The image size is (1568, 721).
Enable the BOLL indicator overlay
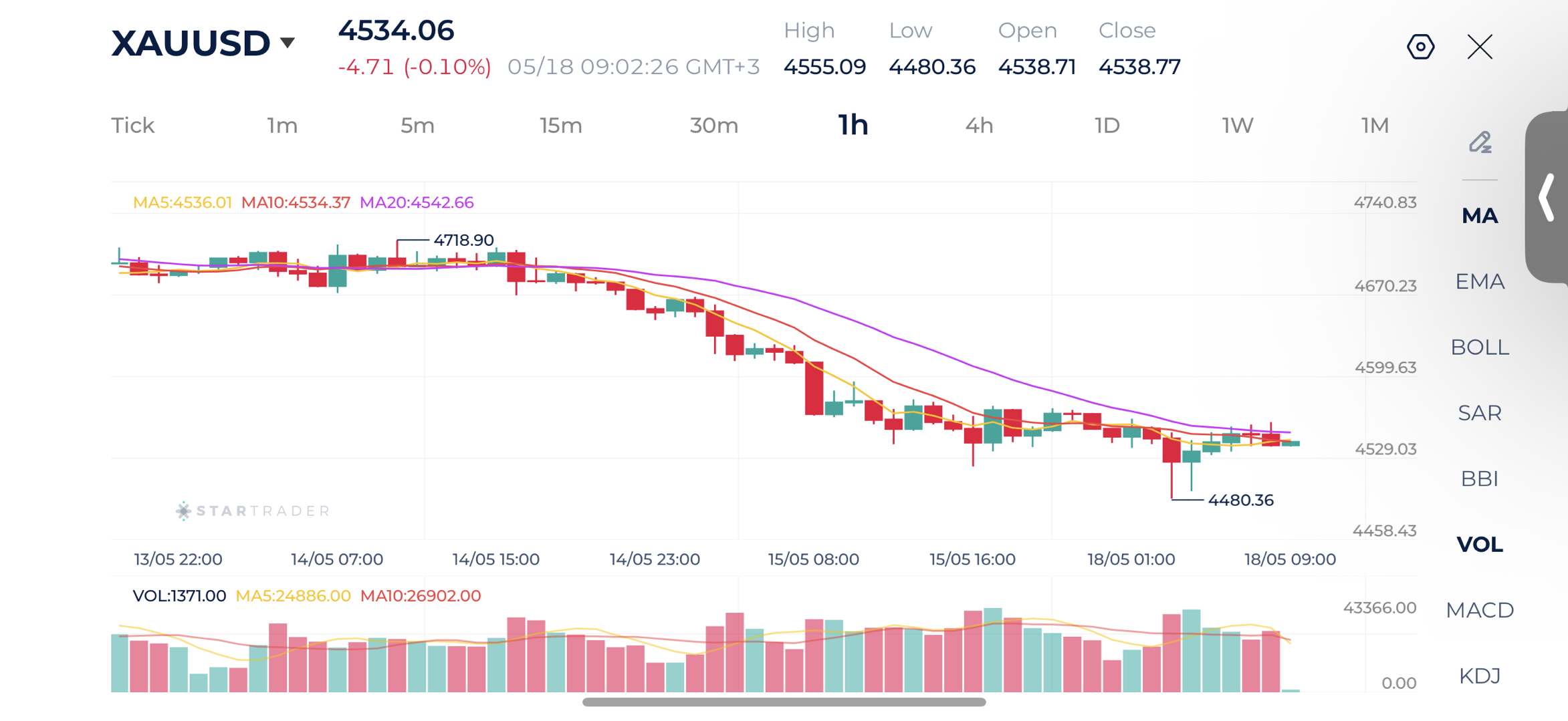pyautogui.click(x=1480, y=347)
